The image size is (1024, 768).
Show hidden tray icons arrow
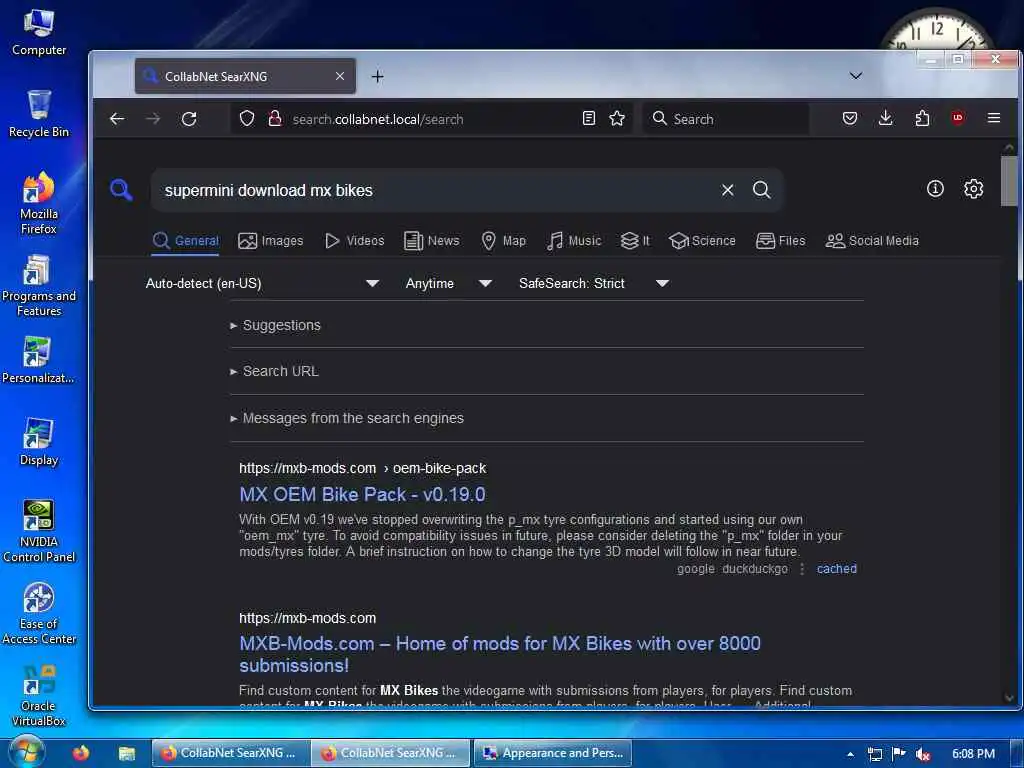[x=850, y=754]
